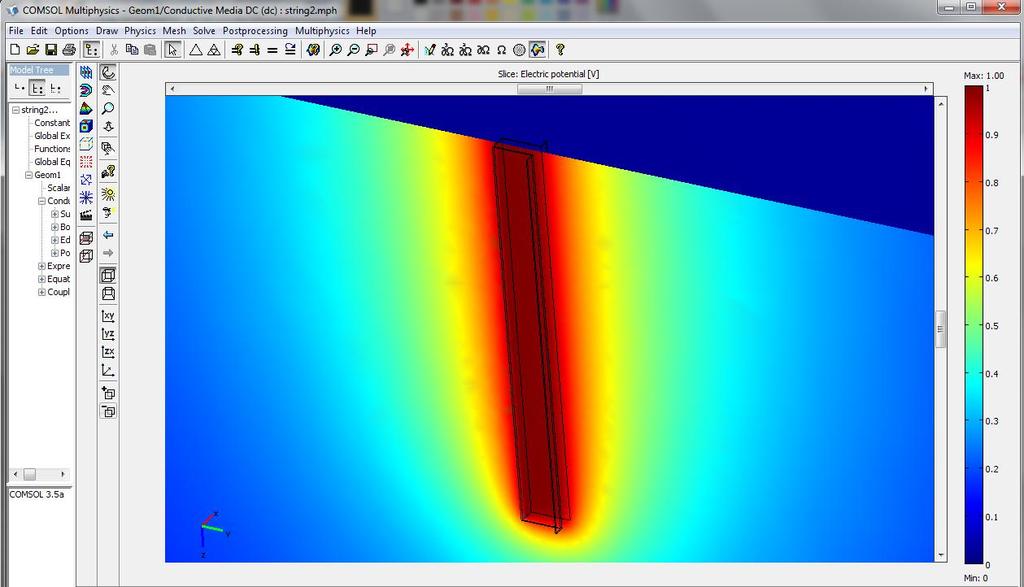Click the Scene Light sun icon
Screen dimensions: 1024x587
pyautogui.click(x=108, y=194)
